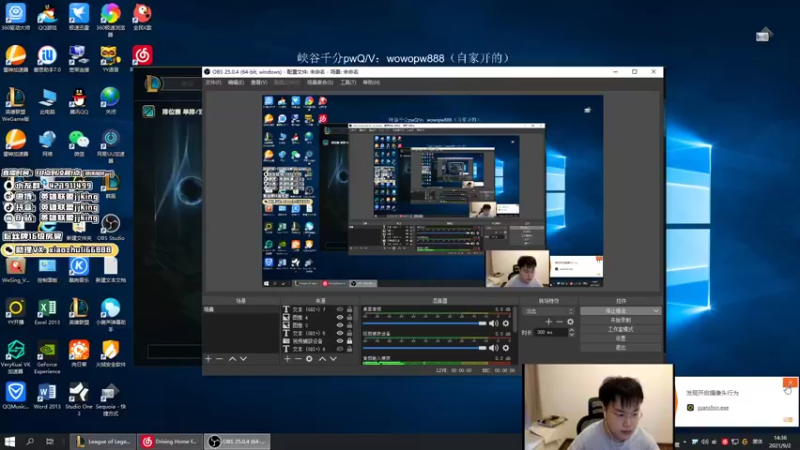Open transition properties gear icon
Screen dimensions: 800x450
point(570,321)
